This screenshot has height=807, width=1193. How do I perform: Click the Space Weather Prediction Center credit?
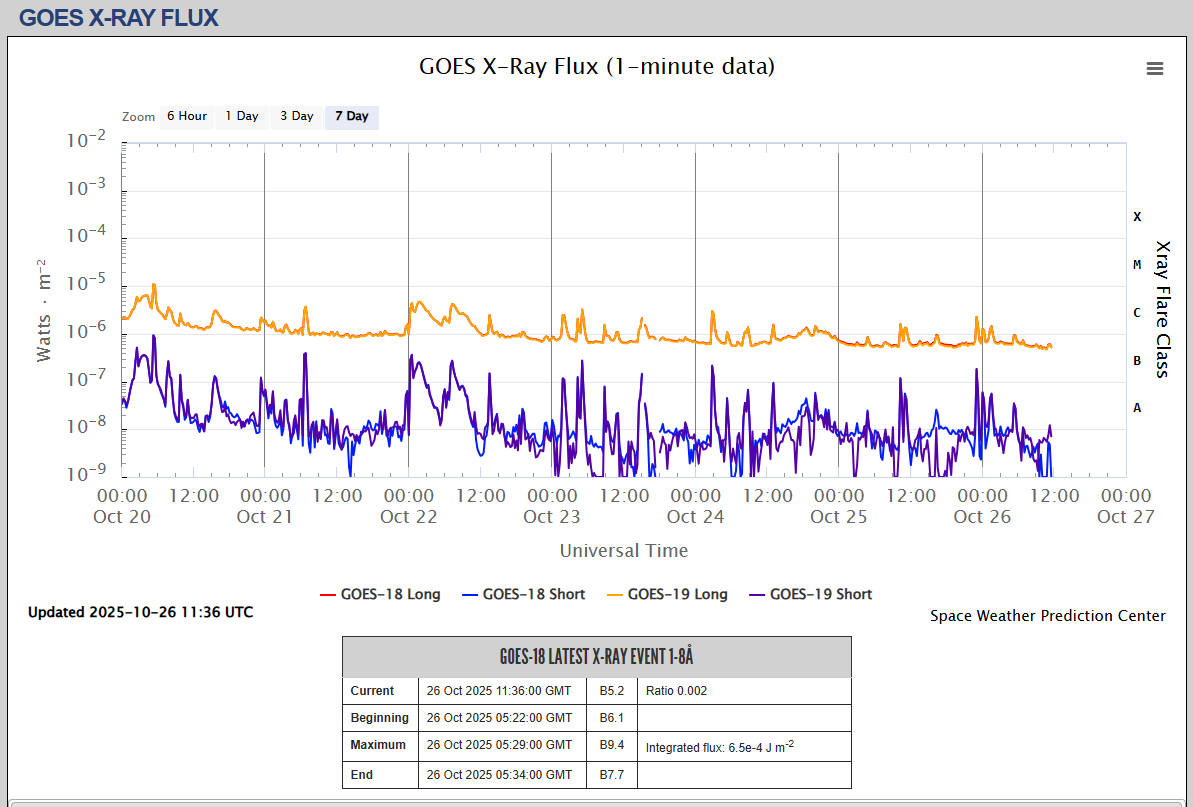pos(1047,616)
